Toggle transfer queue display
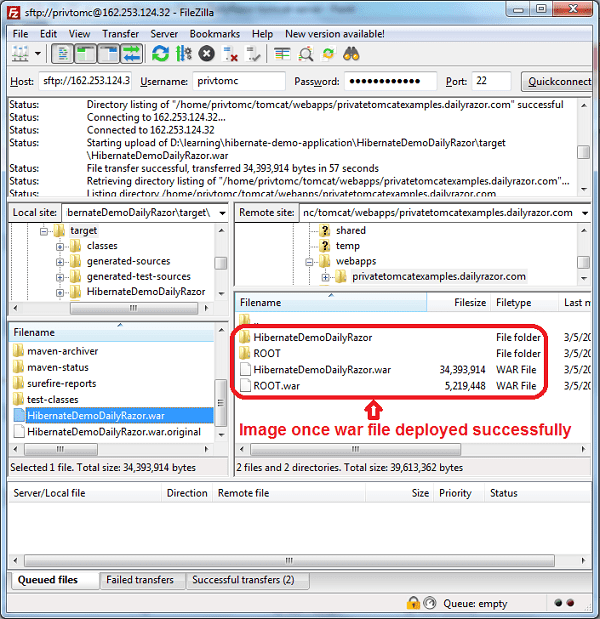 tap(131, 54)
